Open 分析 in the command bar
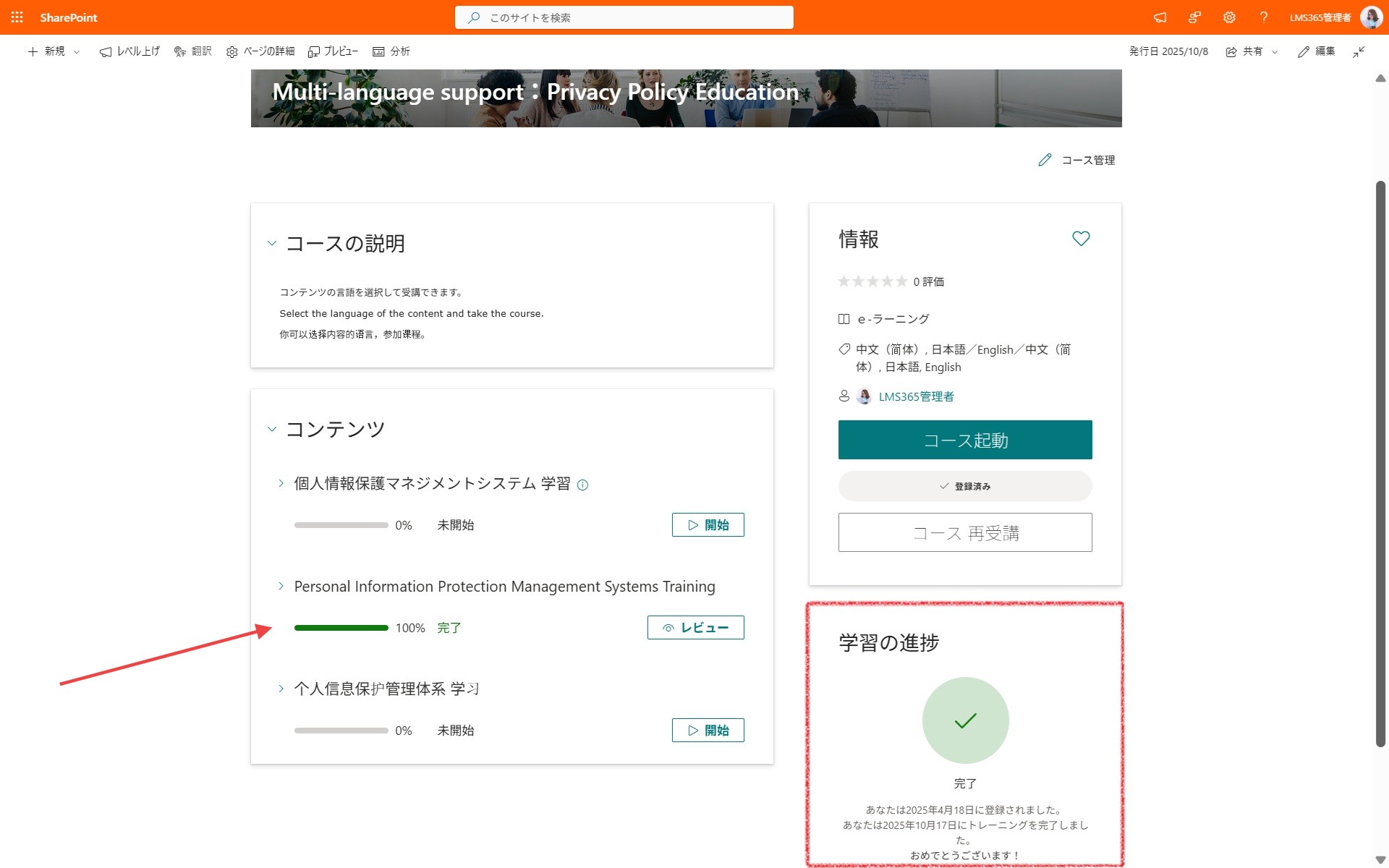1389x868 pixels. pyautogui.click(x=391, y=51)
